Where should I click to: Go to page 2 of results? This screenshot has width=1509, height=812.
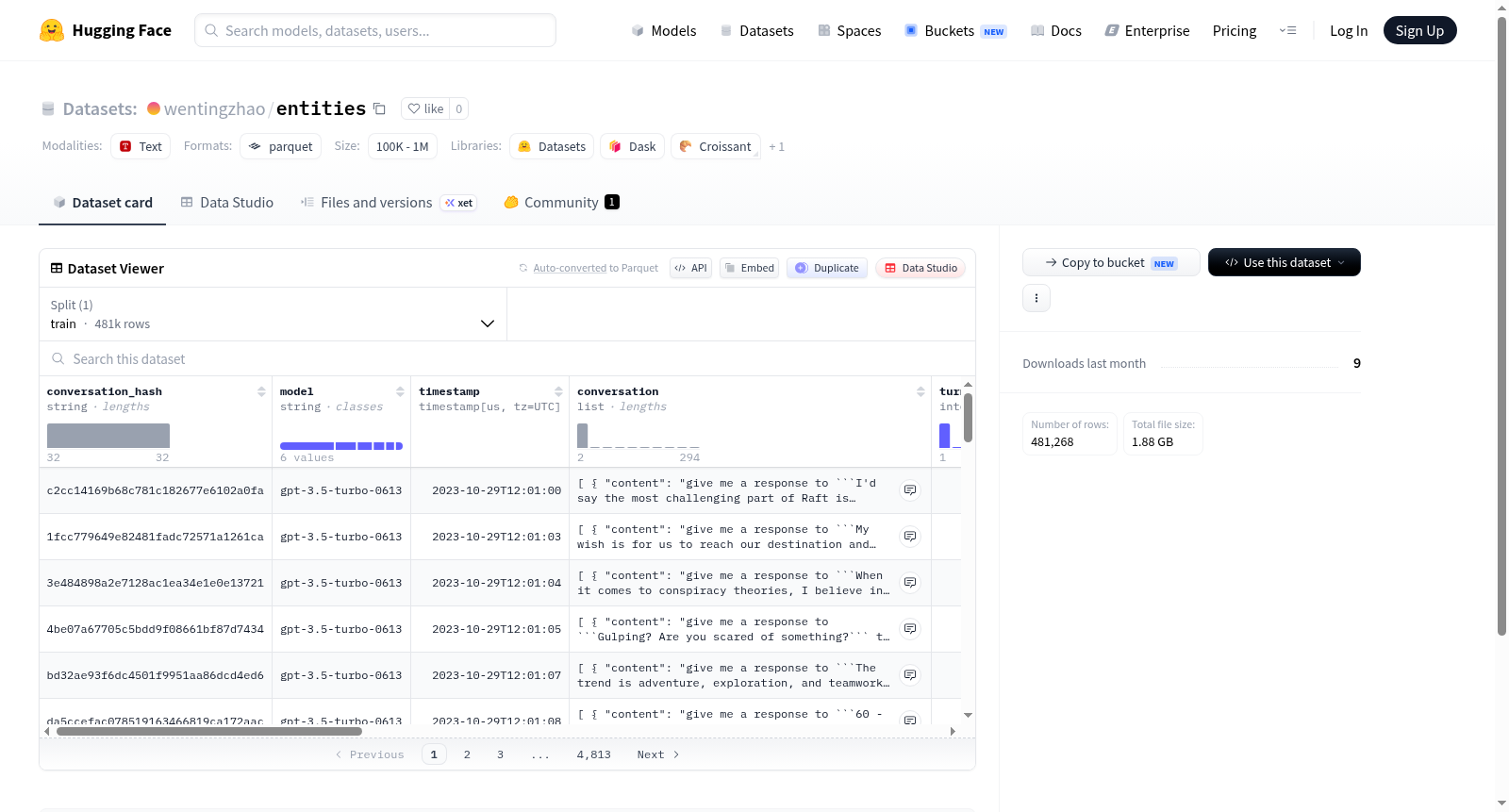(467, 754)
